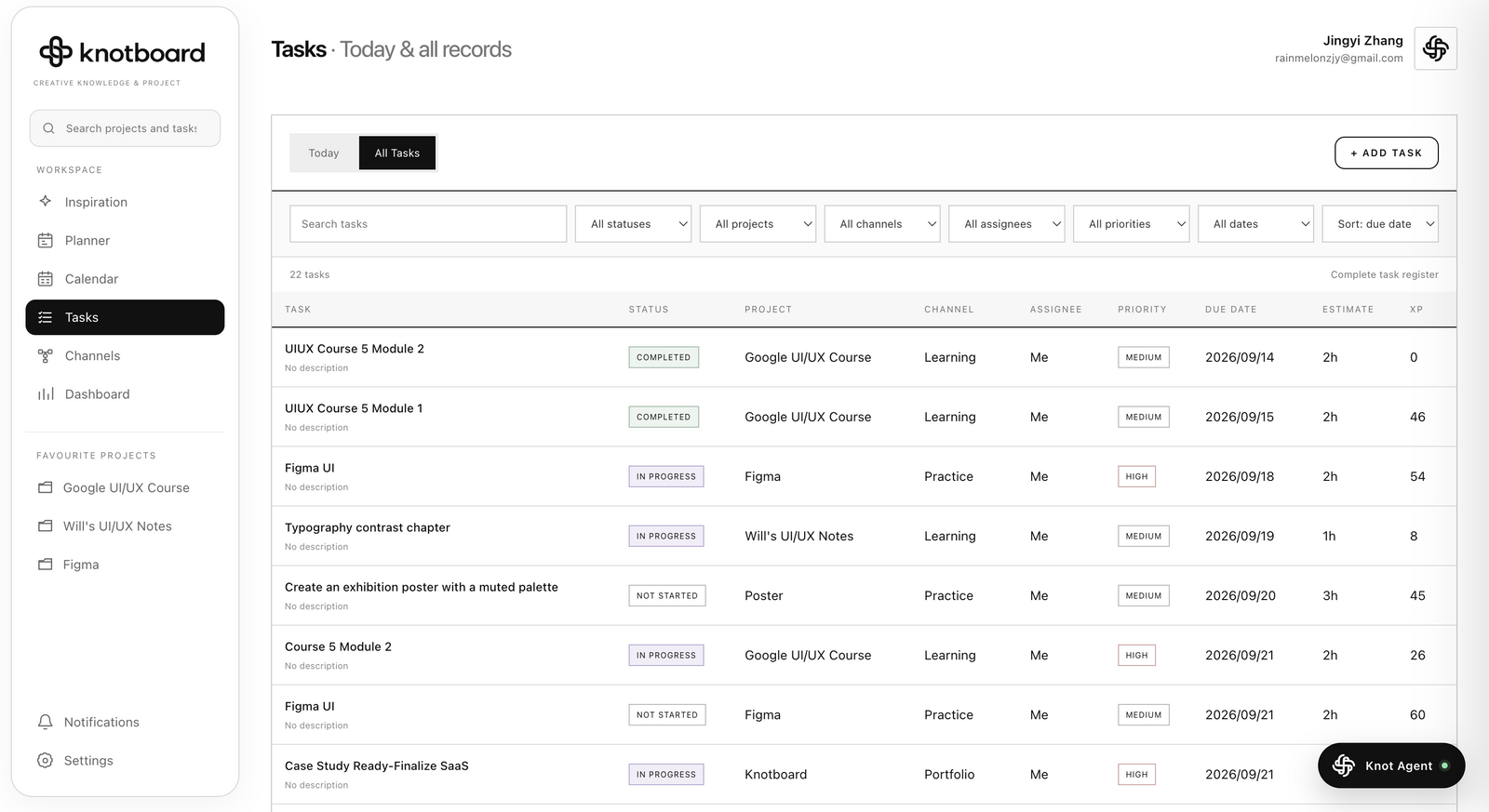Open the Sort: due date dropdown
The height and width of the screenshot is (812, 1489).
(x=1380, y=223)
